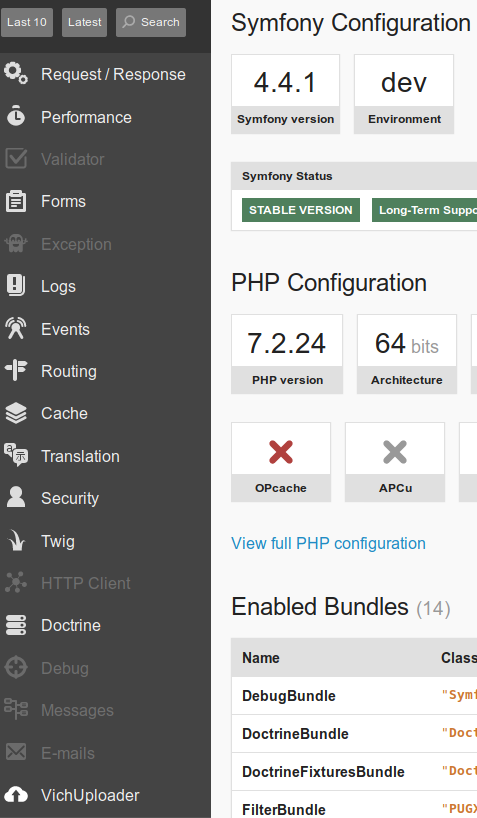Click the Logs panel icon
The height and width of the screenshot is (818, 477).
pyautogui.click(x=16, y=285)
